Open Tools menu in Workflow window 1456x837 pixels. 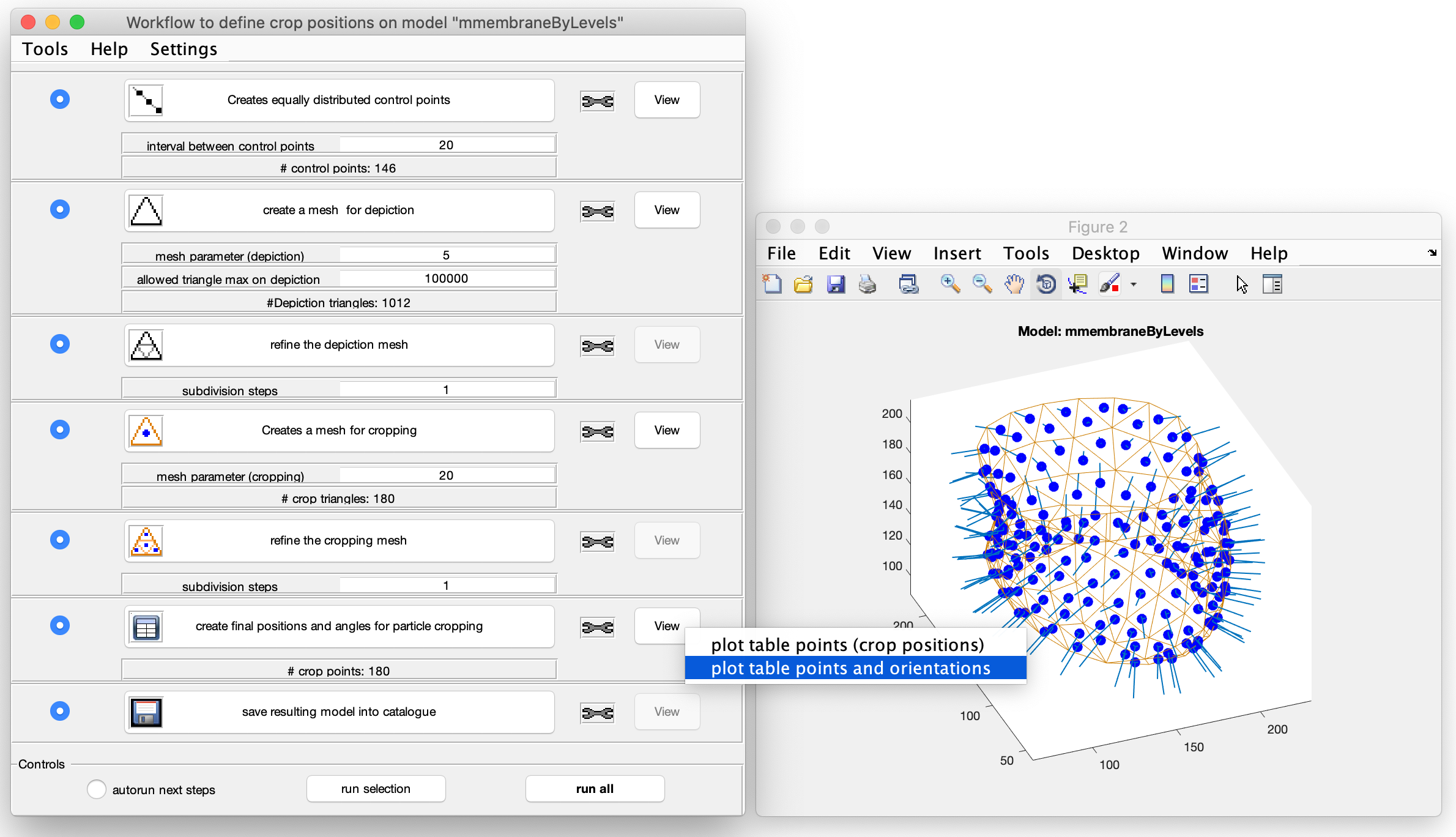pyautogui.click(x=45, y=49)
